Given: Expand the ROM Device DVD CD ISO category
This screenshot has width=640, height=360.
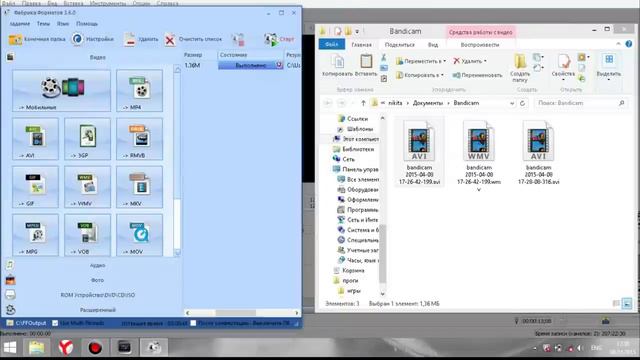Looking at the screenshot, I should [x=97, y=295].
